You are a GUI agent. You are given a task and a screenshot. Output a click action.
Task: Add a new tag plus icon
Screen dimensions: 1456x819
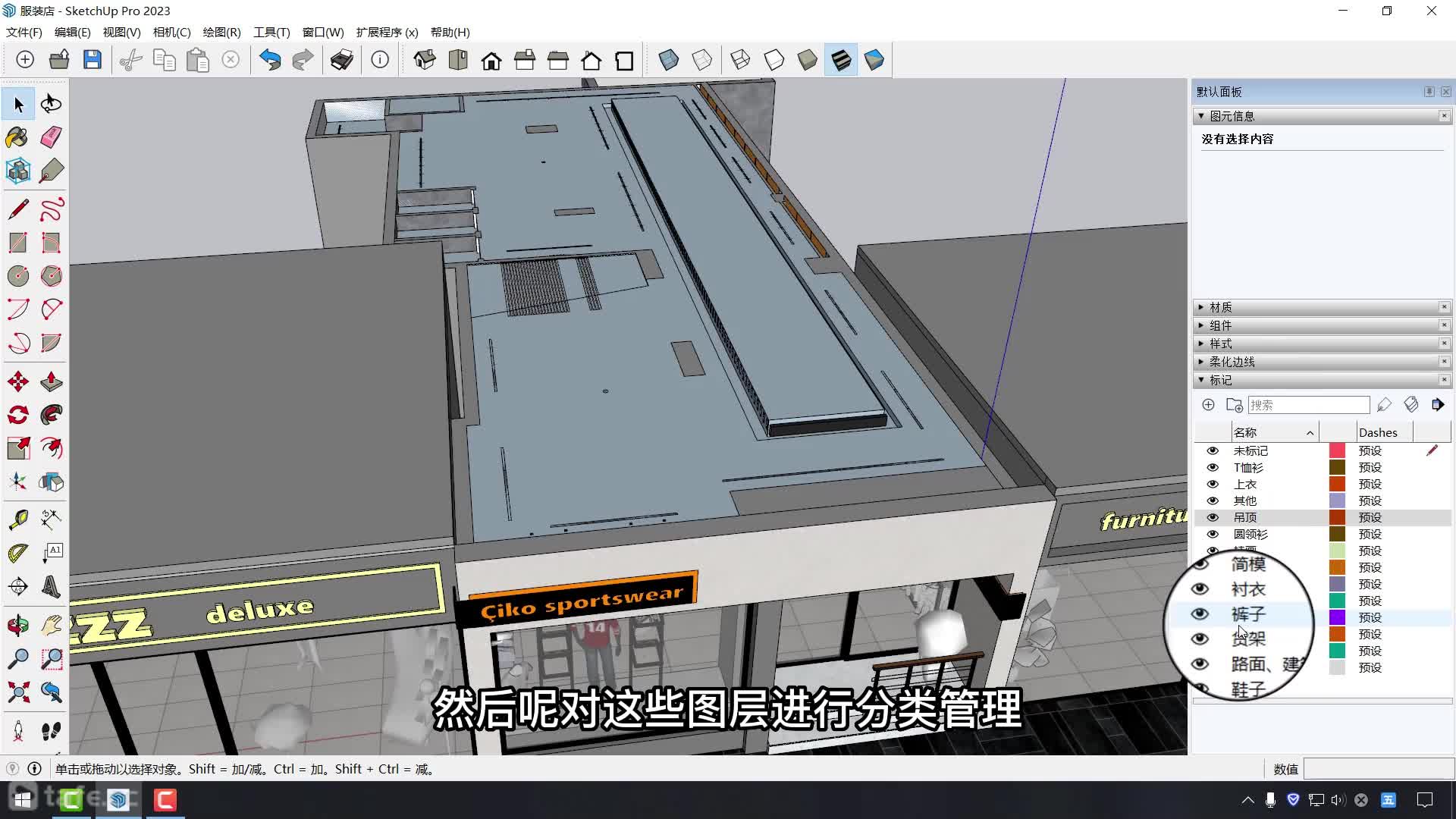pos(1209,405)
